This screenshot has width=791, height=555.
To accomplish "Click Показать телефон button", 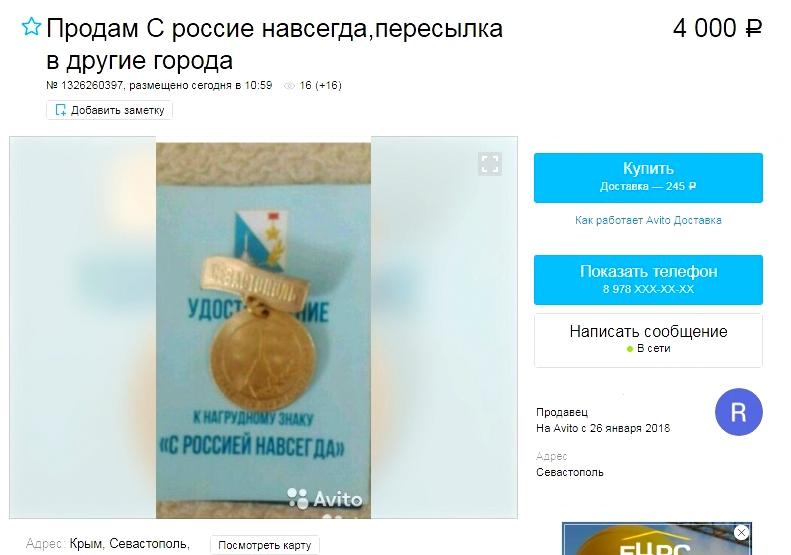I will (x=648, y=280).
